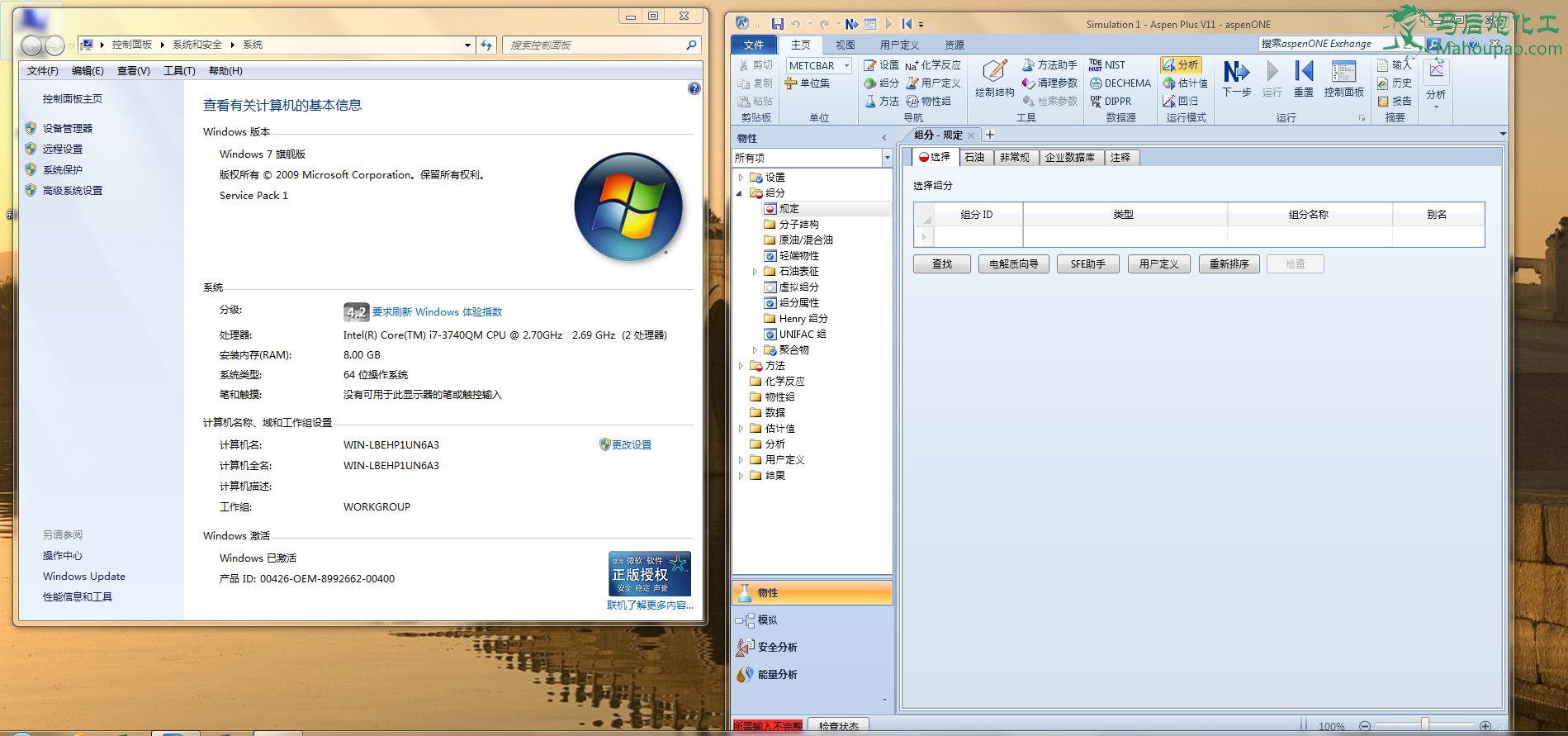The height and width of the screenshot is (736, 1568).
Task: Click the SFE助手 button
Action: pos(1088,264)
